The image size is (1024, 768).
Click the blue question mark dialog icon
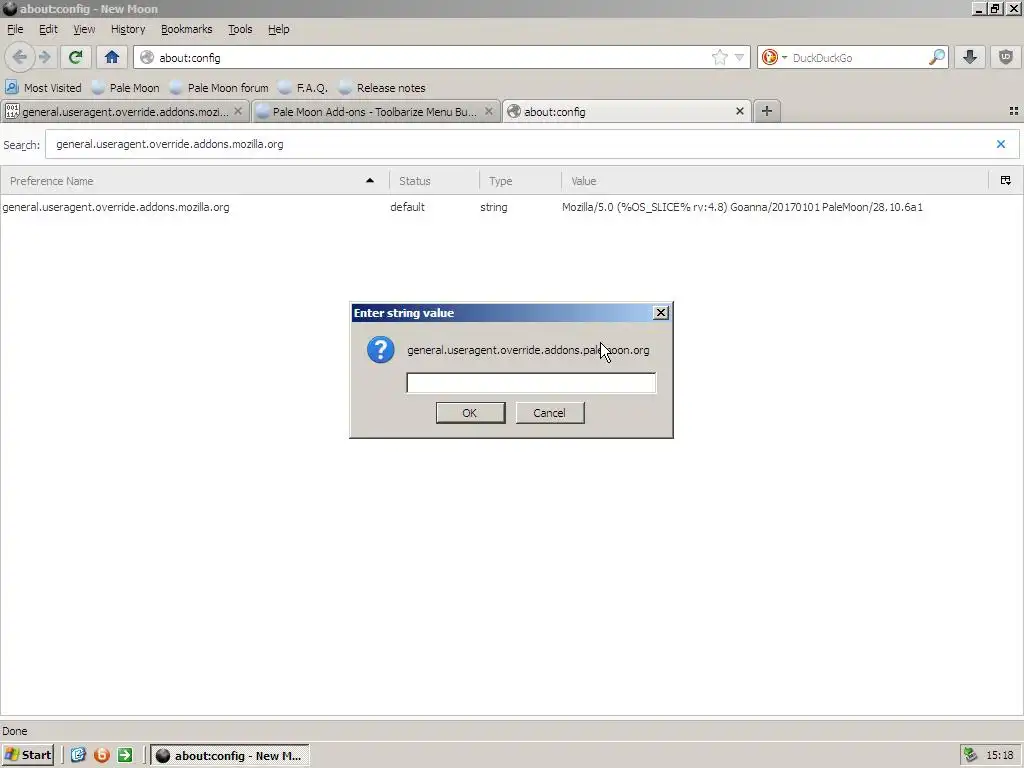pyautogui.click(x=381, y=350)
